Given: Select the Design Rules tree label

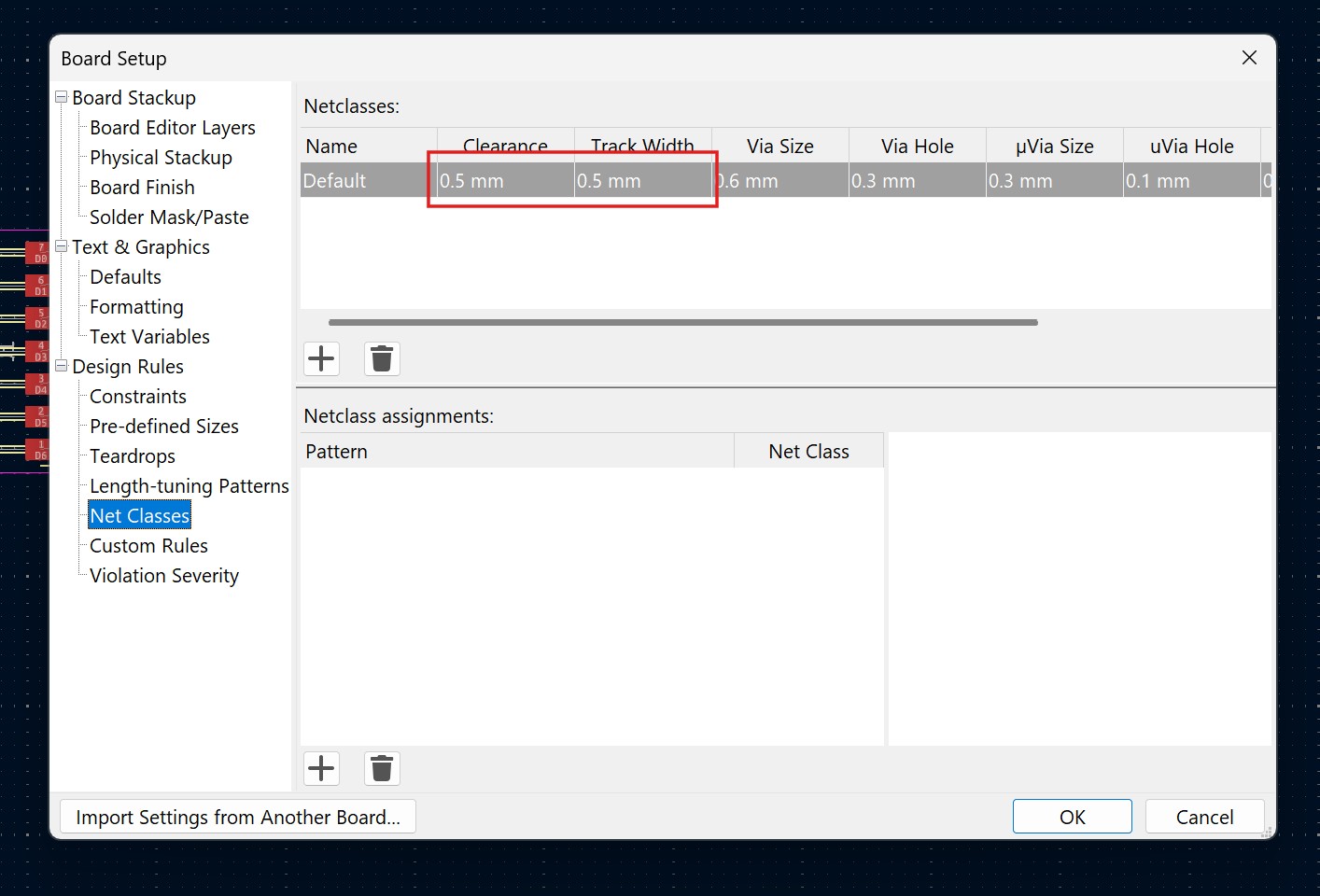Looking at the screenshot, I should click(x=128, y=367).
